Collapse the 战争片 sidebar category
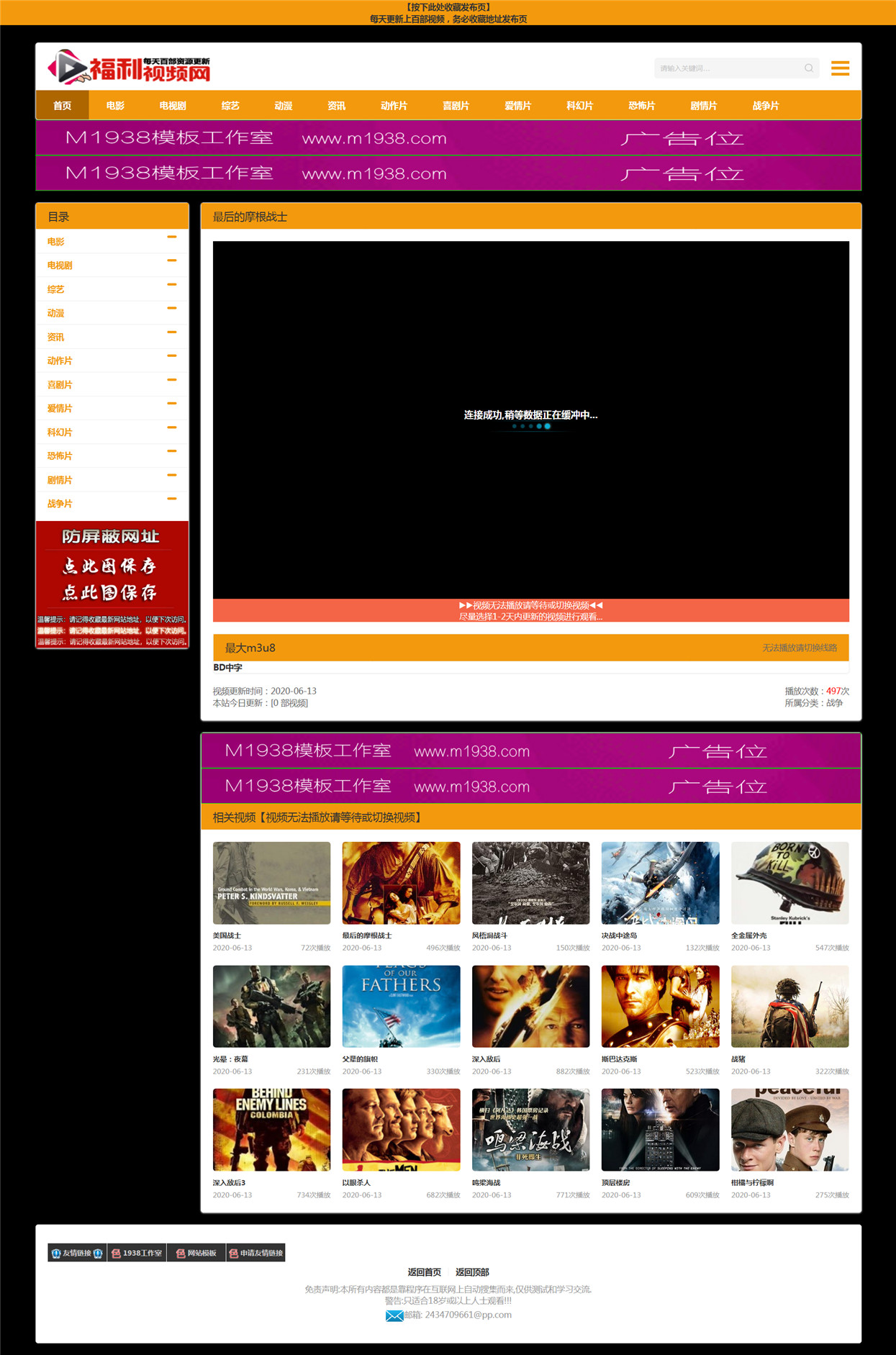The height and width of the screenshot is (1355, 896). [x=171, y=499]
